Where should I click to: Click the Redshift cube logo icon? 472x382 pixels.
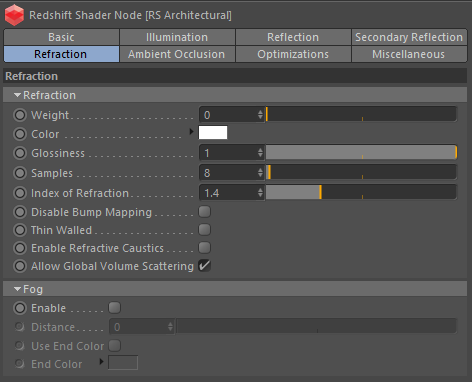tap(14, 15)
